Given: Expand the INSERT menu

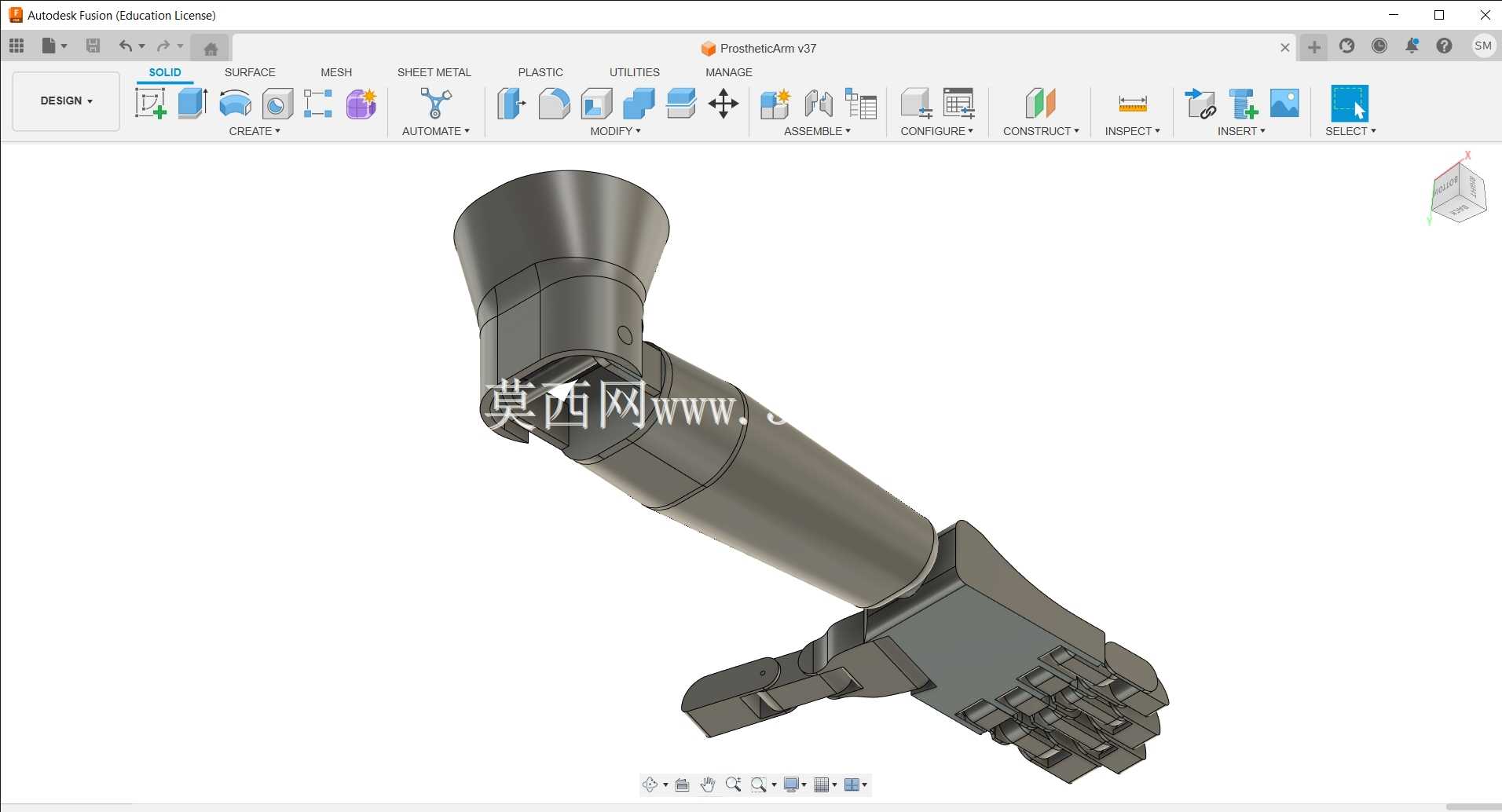Looking at the screenshot, I should (1241, 131).
